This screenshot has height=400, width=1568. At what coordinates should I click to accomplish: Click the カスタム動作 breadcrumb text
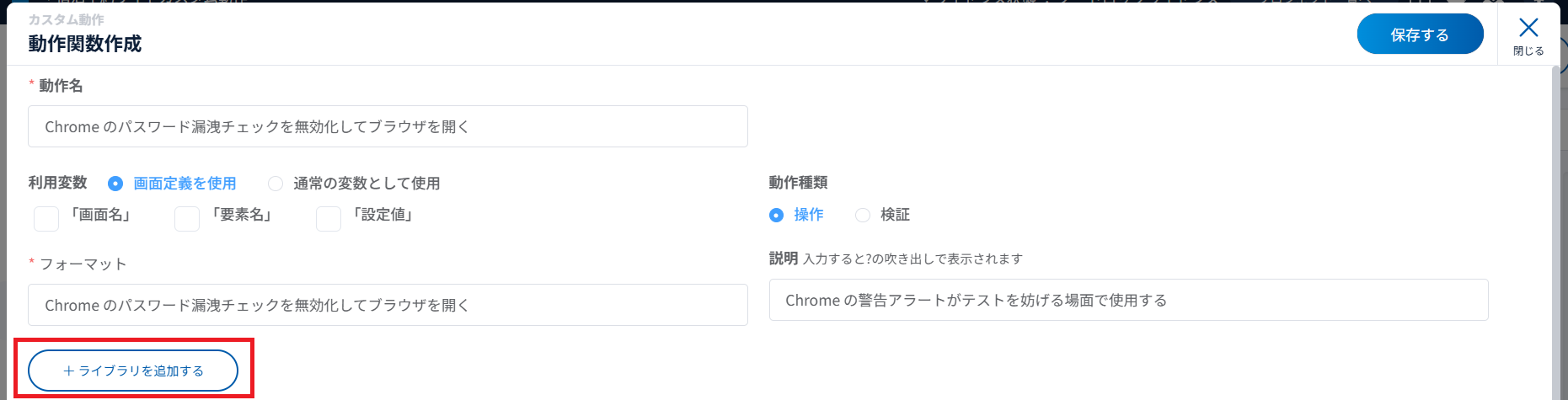67,19
